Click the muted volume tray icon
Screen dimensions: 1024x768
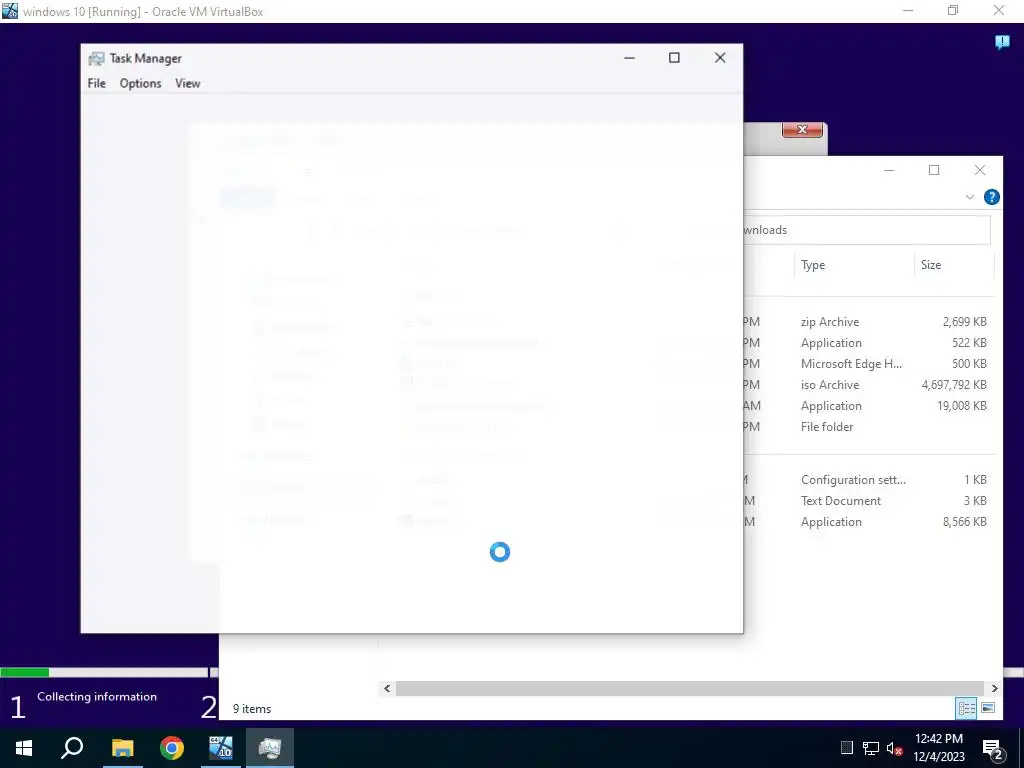(x=895, y=748)
